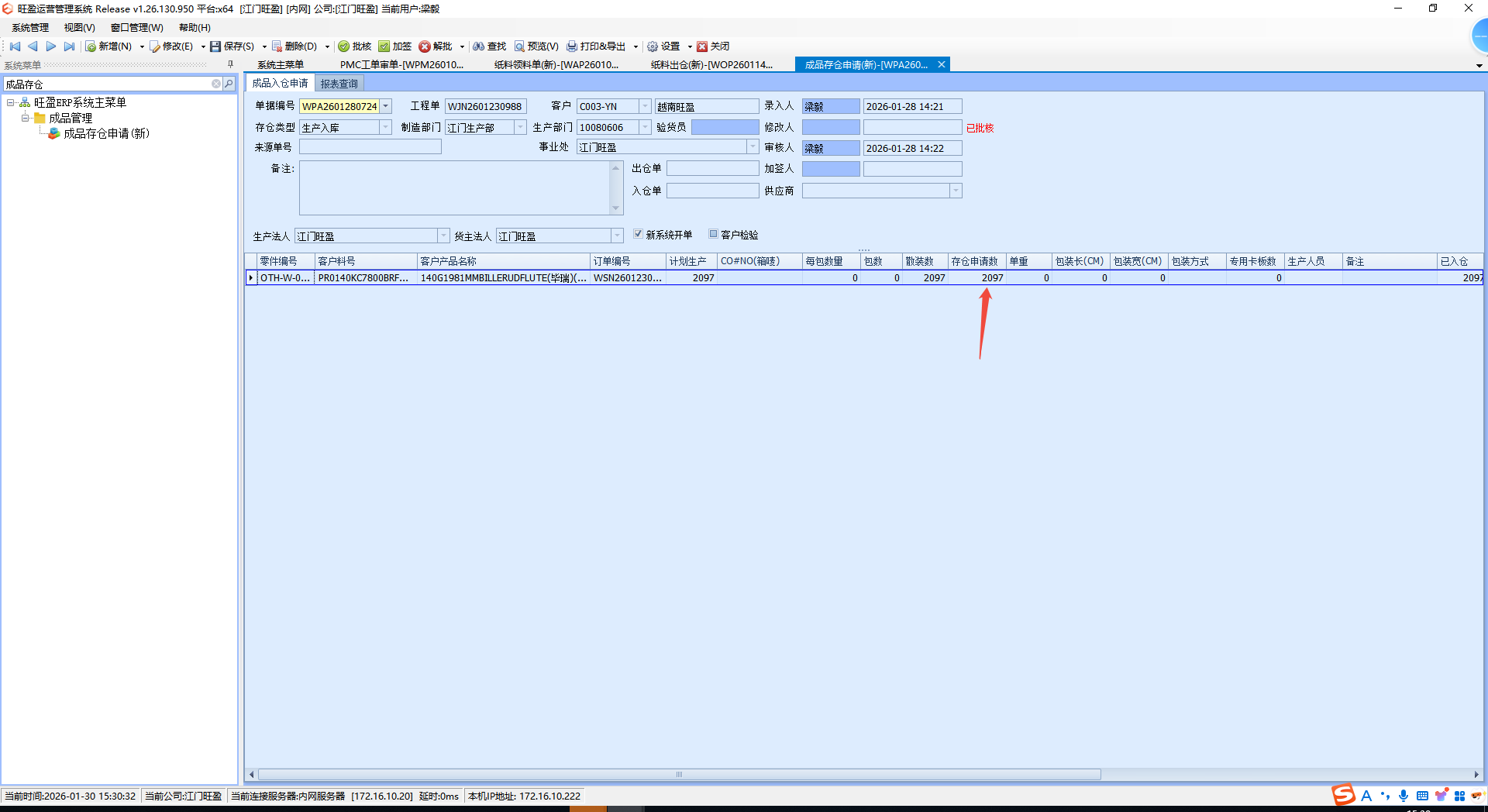Click the Sogou voice input microphone icon

coord(1404,796)
